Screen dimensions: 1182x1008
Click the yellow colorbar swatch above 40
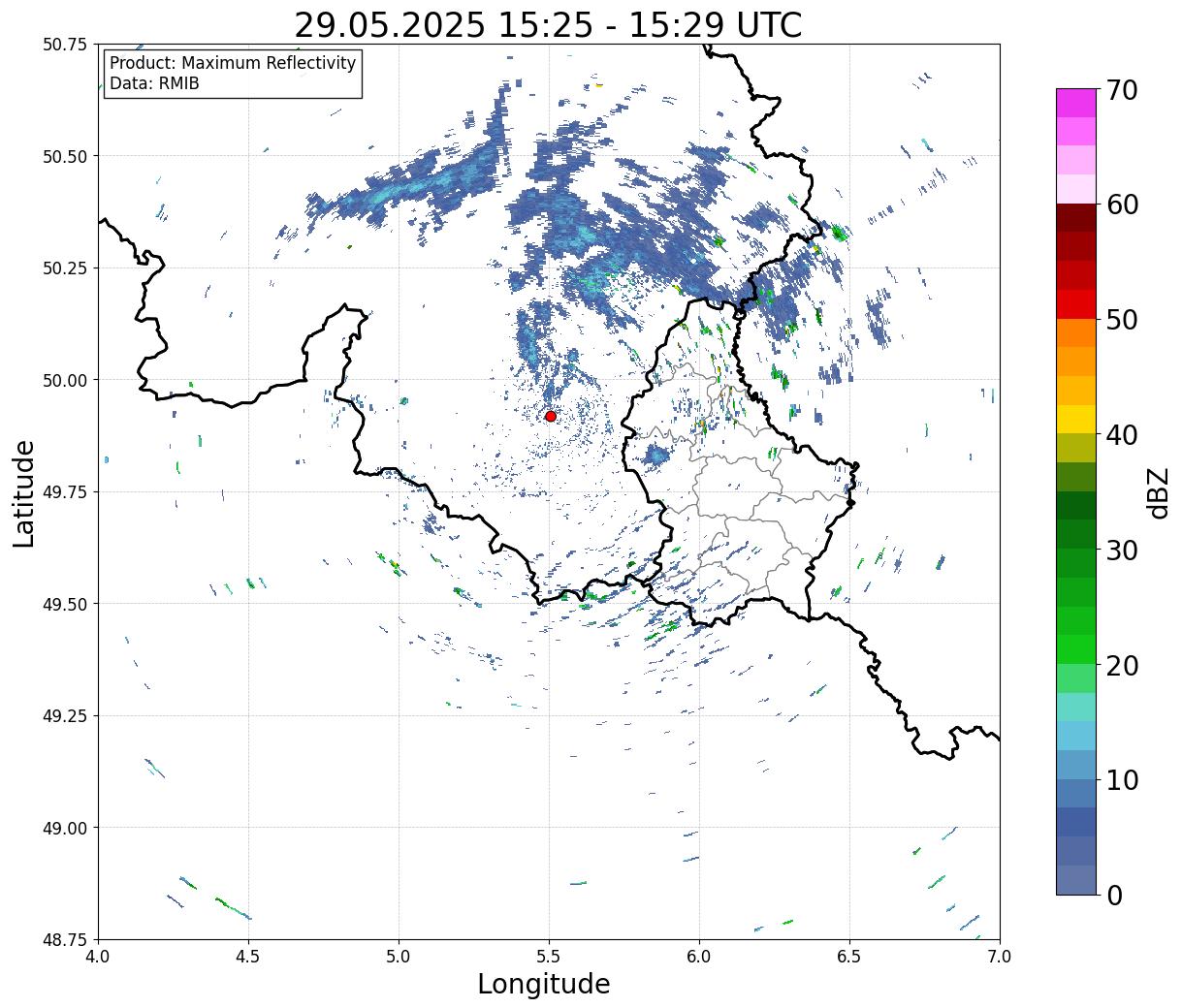click(1076, 419)
